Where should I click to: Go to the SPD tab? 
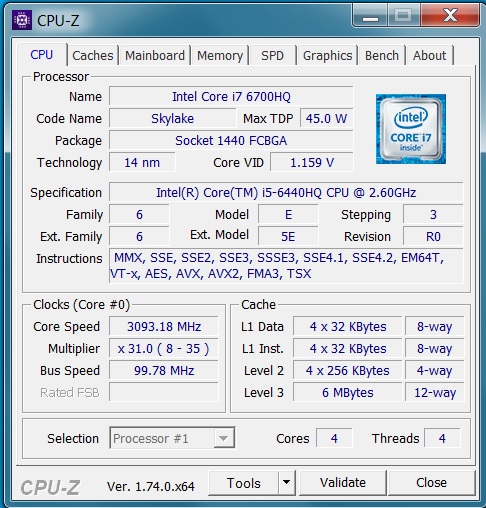point(272,55)
